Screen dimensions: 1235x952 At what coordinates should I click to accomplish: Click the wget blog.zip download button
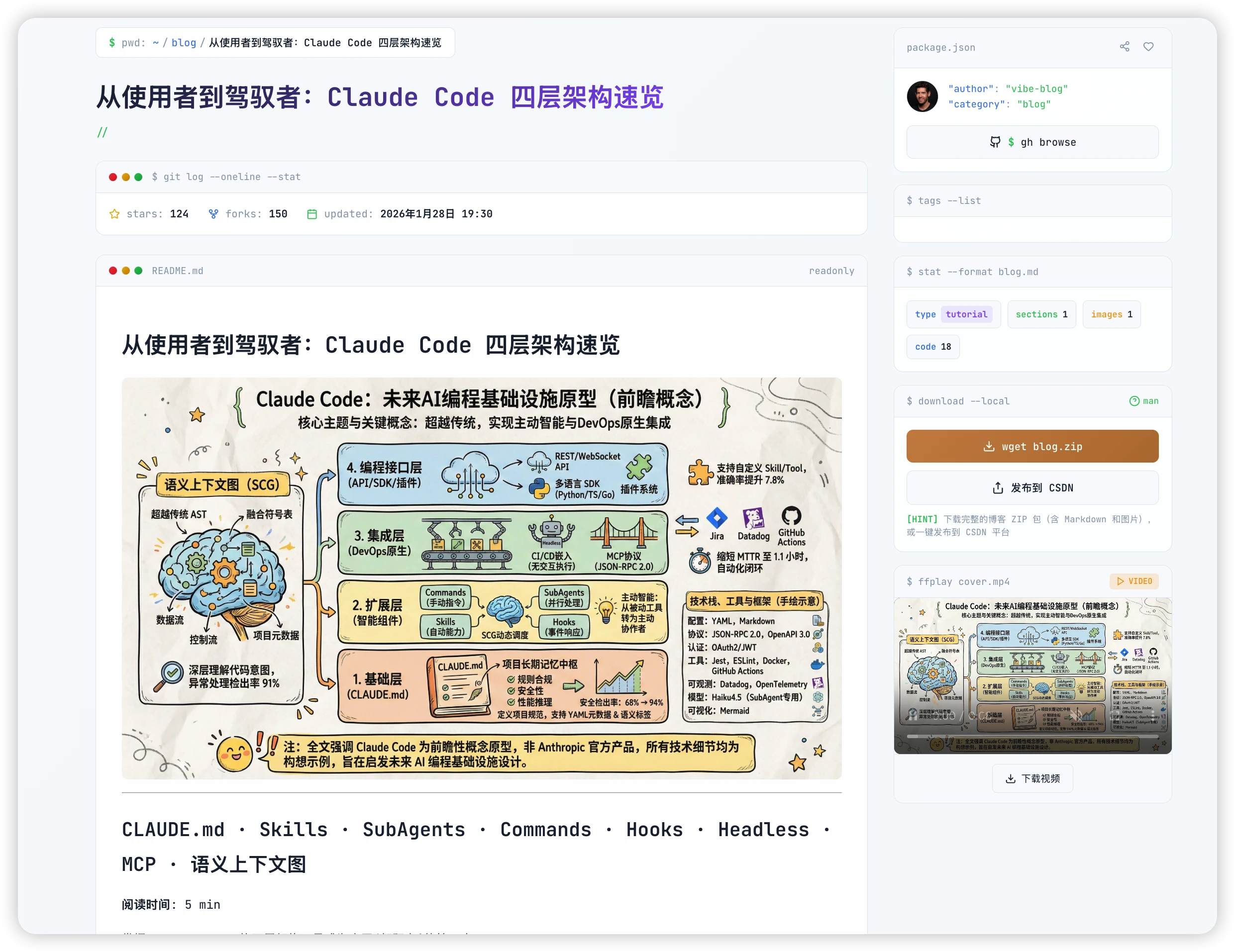[x=1032, y=446]
